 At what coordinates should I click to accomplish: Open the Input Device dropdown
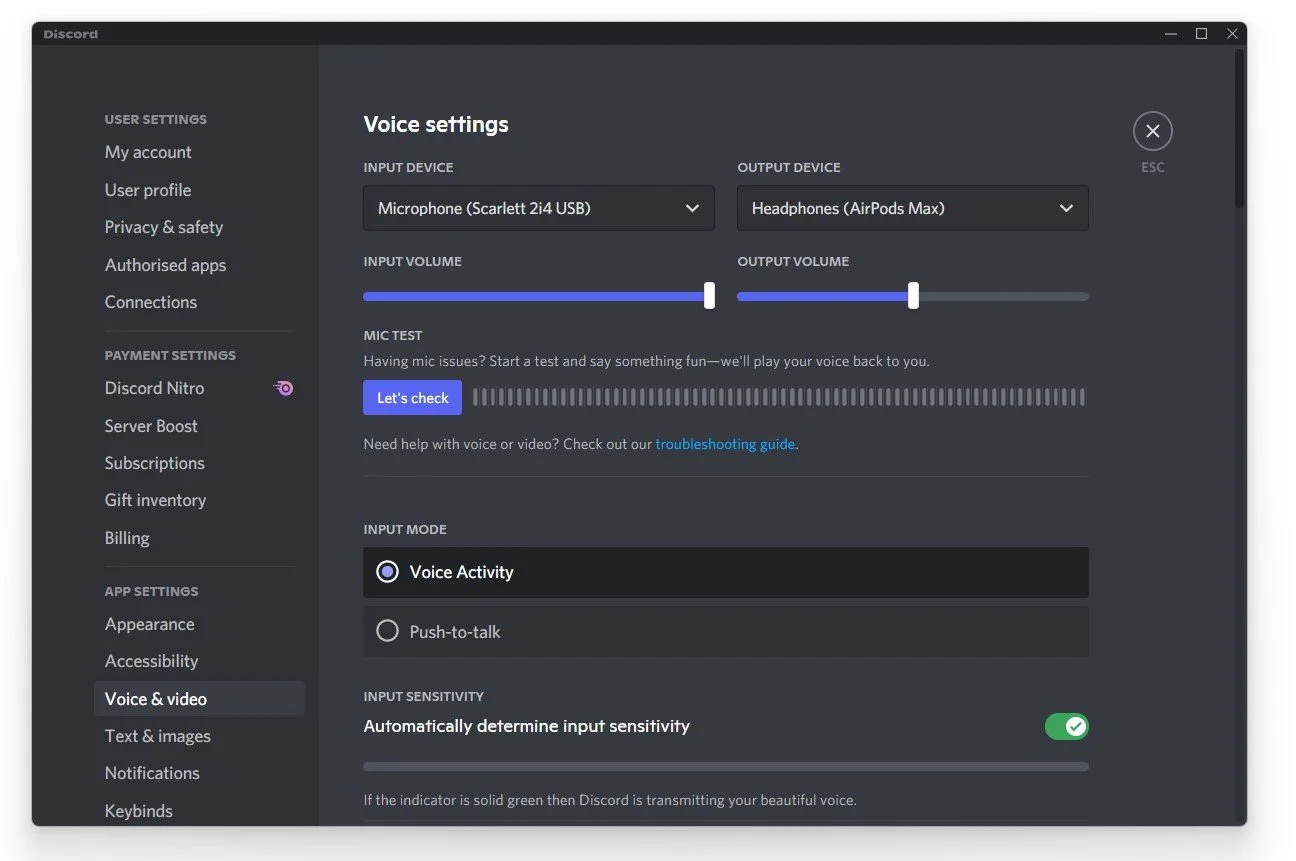538,208
